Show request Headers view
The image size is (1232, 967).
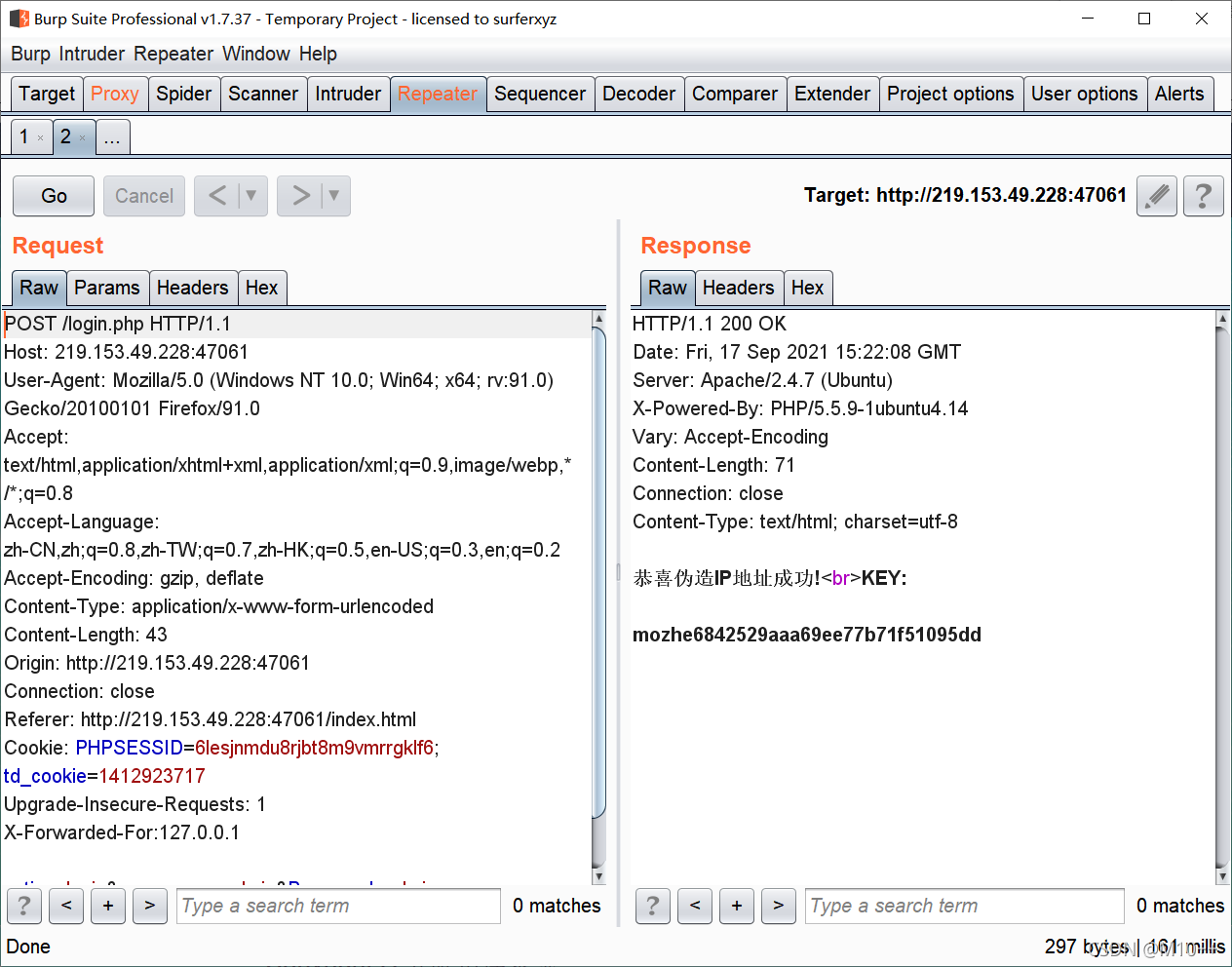click(192, 288)
